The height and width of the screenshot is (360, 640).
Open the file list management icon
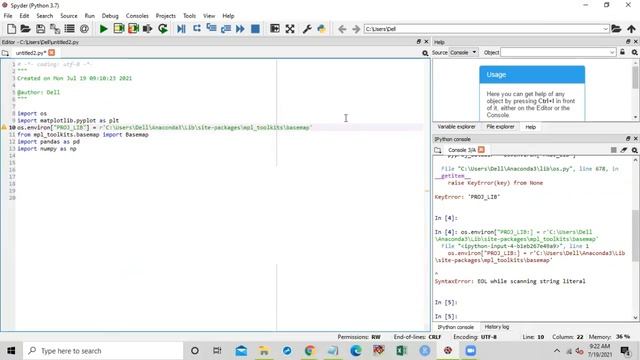pyautogui.click(x=69, y=29)
